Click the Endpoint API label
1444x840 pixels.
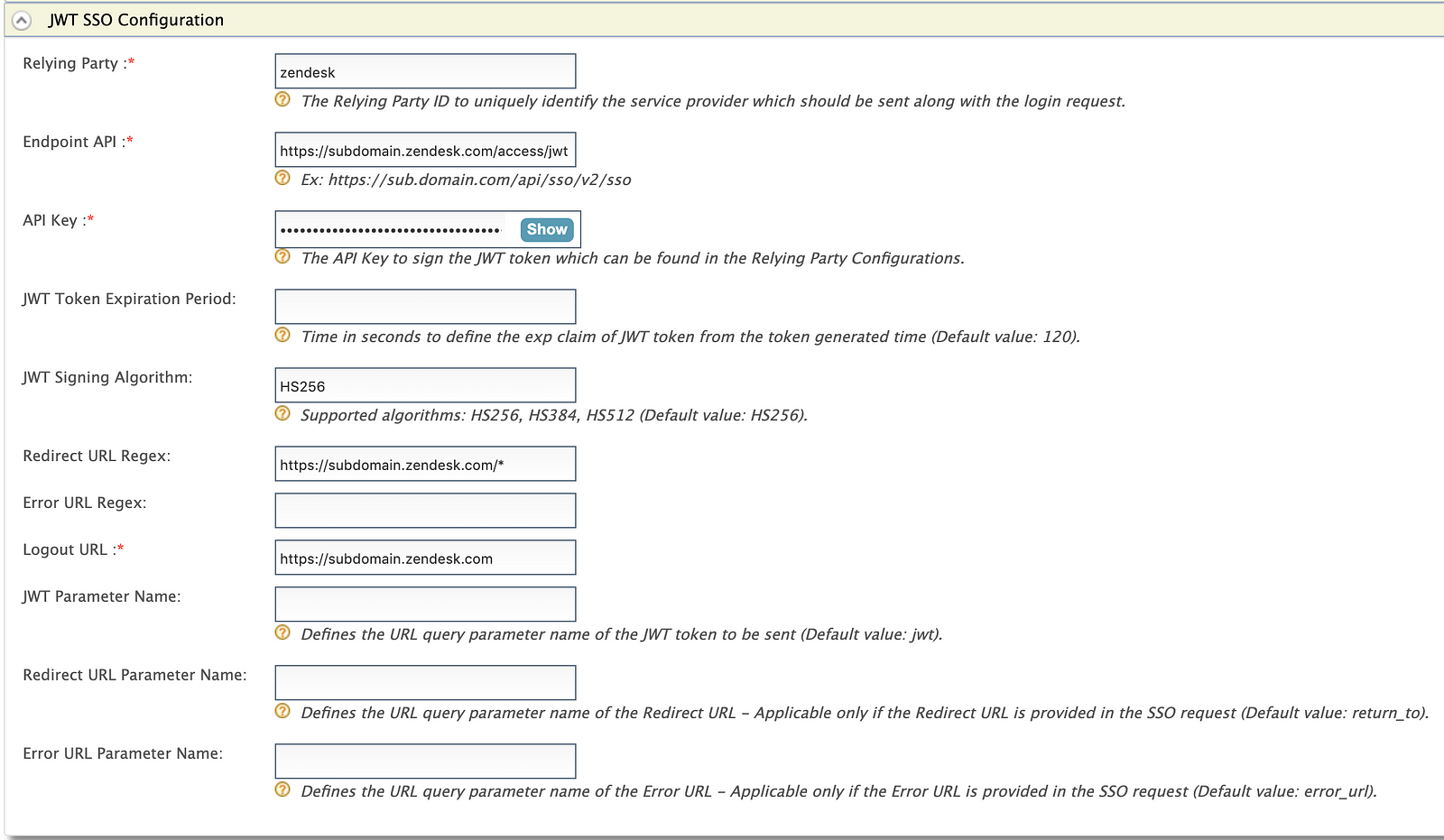(78, 142)
